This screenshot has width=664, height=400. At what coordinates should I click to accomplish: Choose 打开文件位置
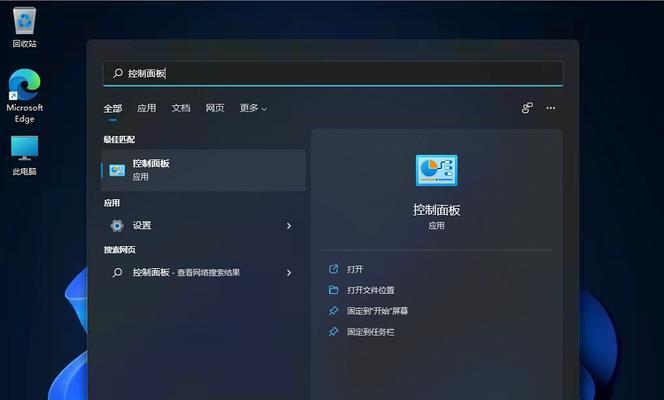pos(371,290)
